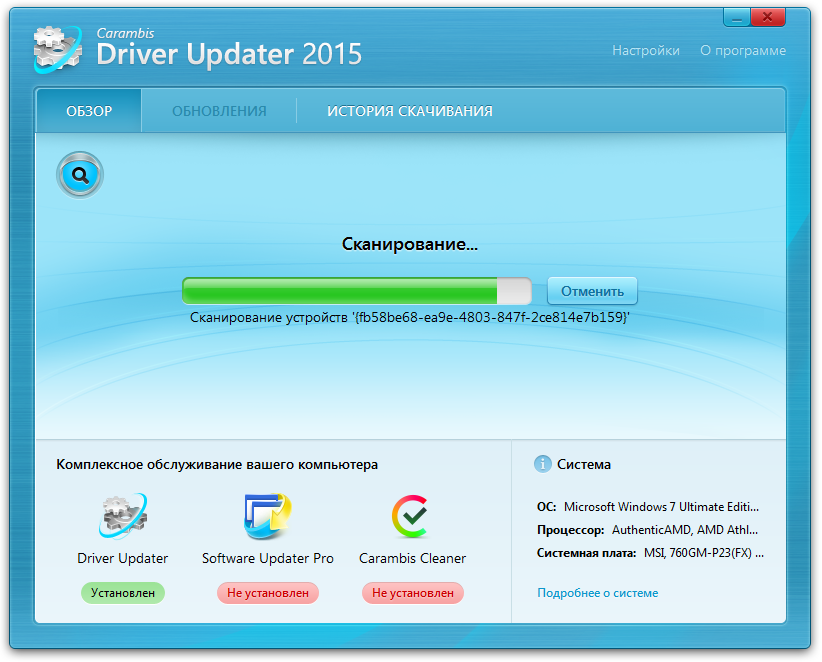This screenshot has width=822, height=662.
Task: Open Настройки from the top bar
Action: (645, 50)
